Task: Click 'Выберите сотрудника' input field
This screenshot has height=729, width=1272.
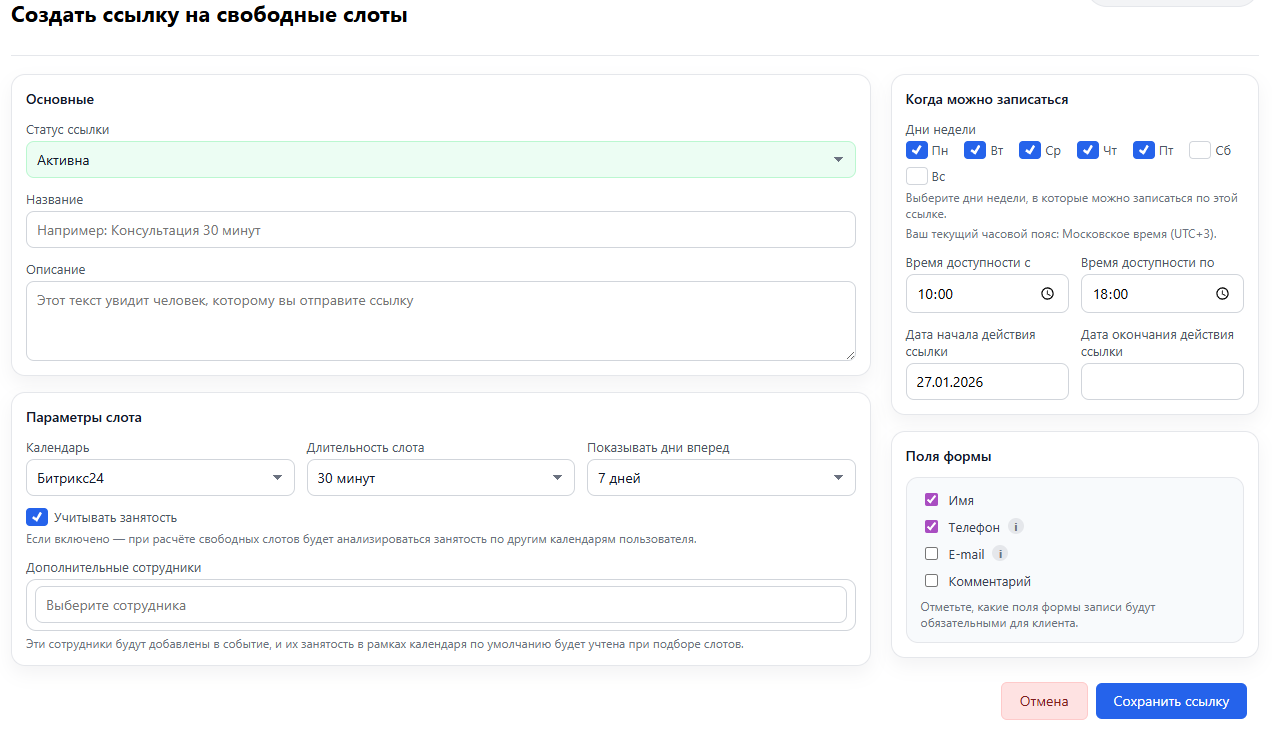Action: [440, 605]
